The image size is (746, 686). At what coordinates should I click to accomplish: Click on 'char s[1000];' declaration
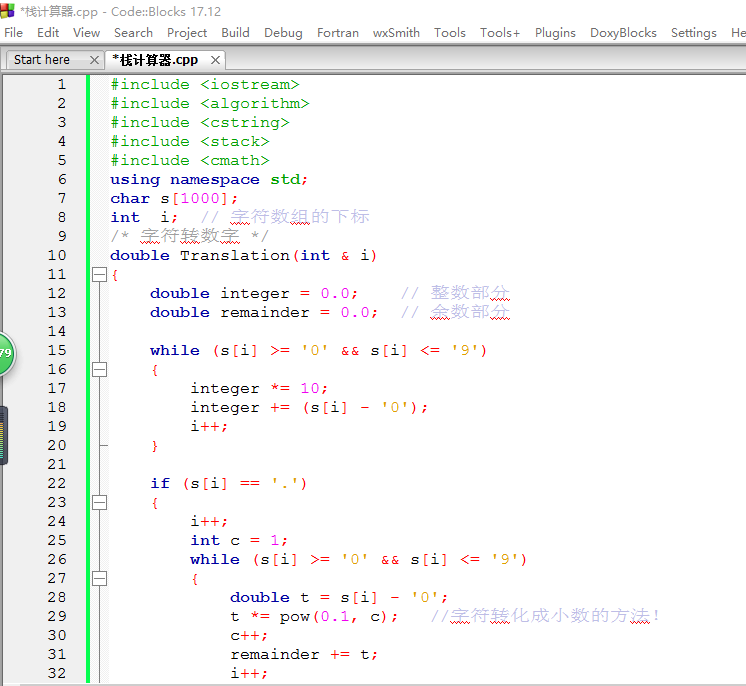point(174,198)
